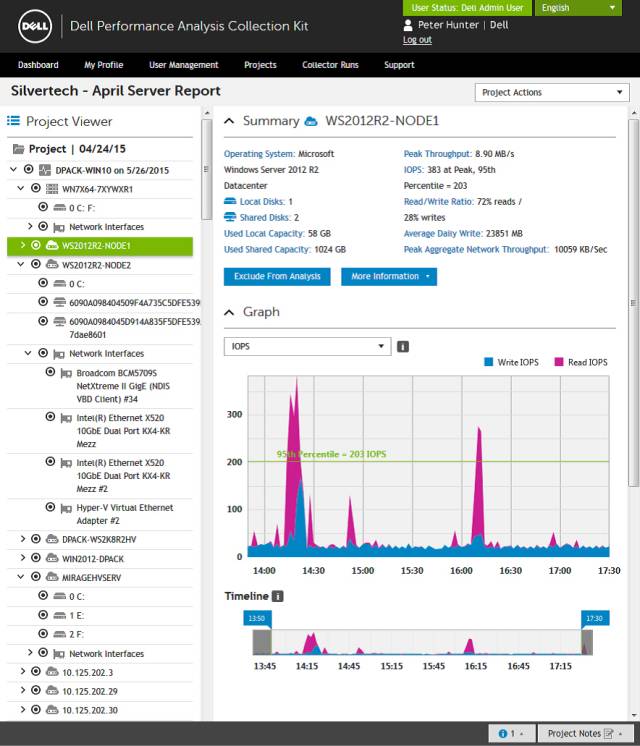Screen dimensions: 640x746
Task: Expand WS2012R2-NODE1 tree node
Action: coord(22,245)
